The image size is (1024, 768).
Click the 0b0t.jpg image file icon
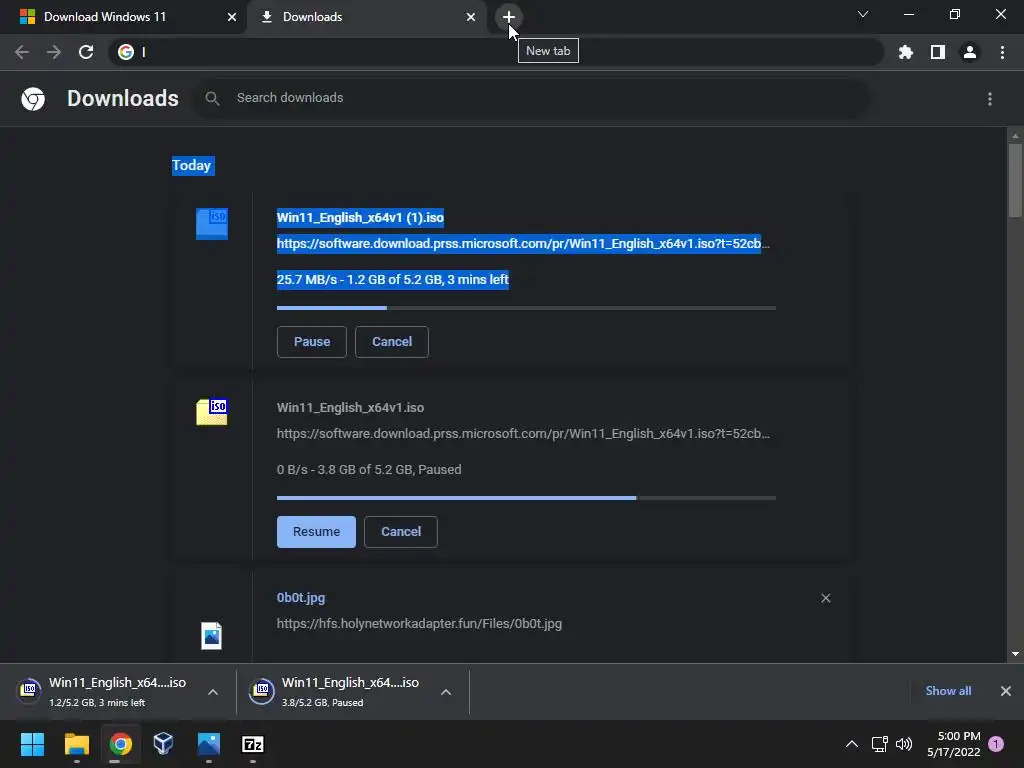click(212, 635)
